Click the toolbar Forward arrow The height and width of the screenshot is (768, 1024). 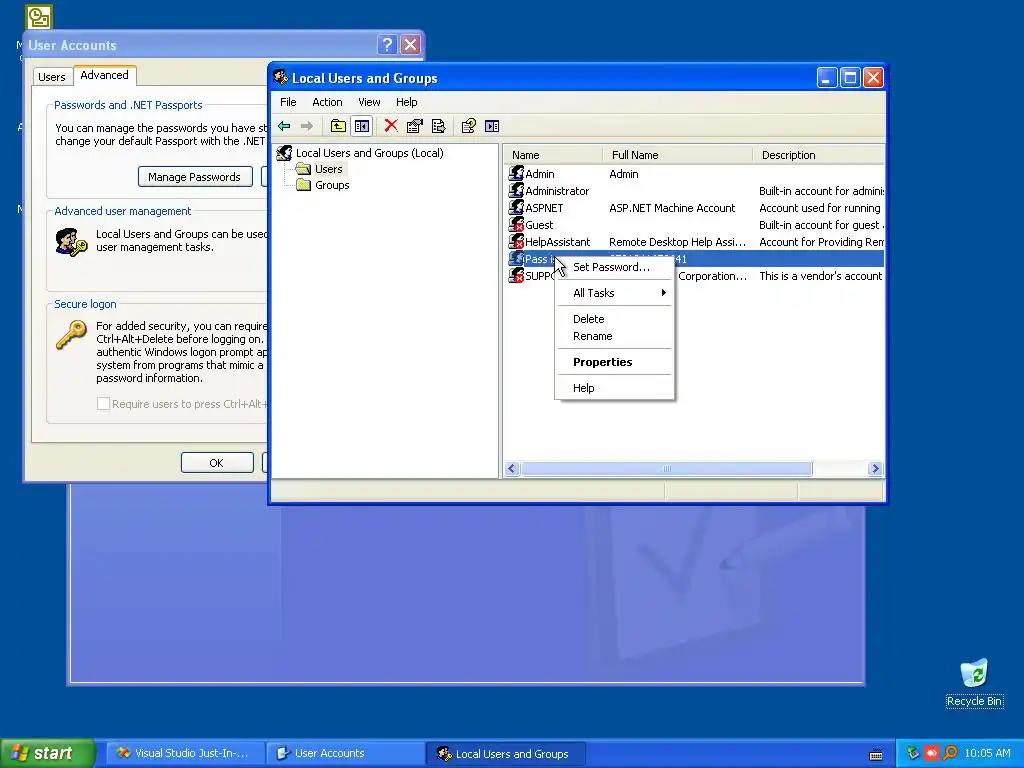[306, 126]
